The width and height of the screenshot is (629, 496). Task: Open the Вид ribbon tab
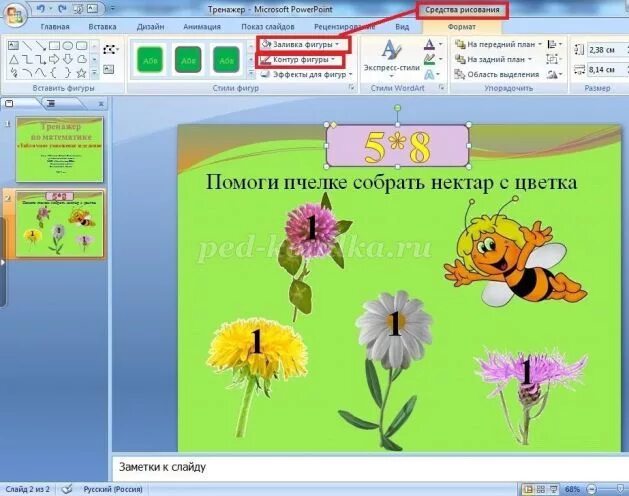[x=402, y=27]
